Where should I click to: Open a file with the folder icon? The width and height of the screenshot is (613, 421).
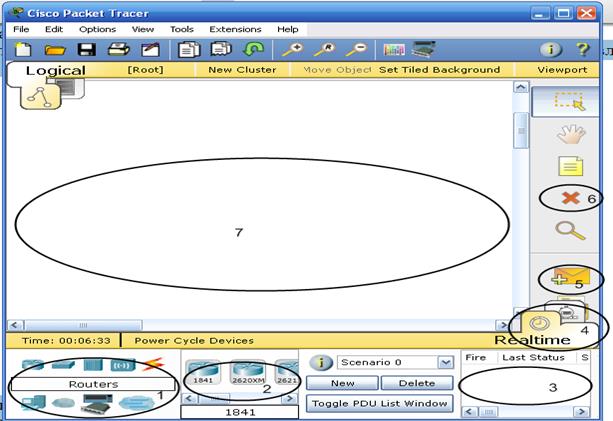tap(55, 50)
